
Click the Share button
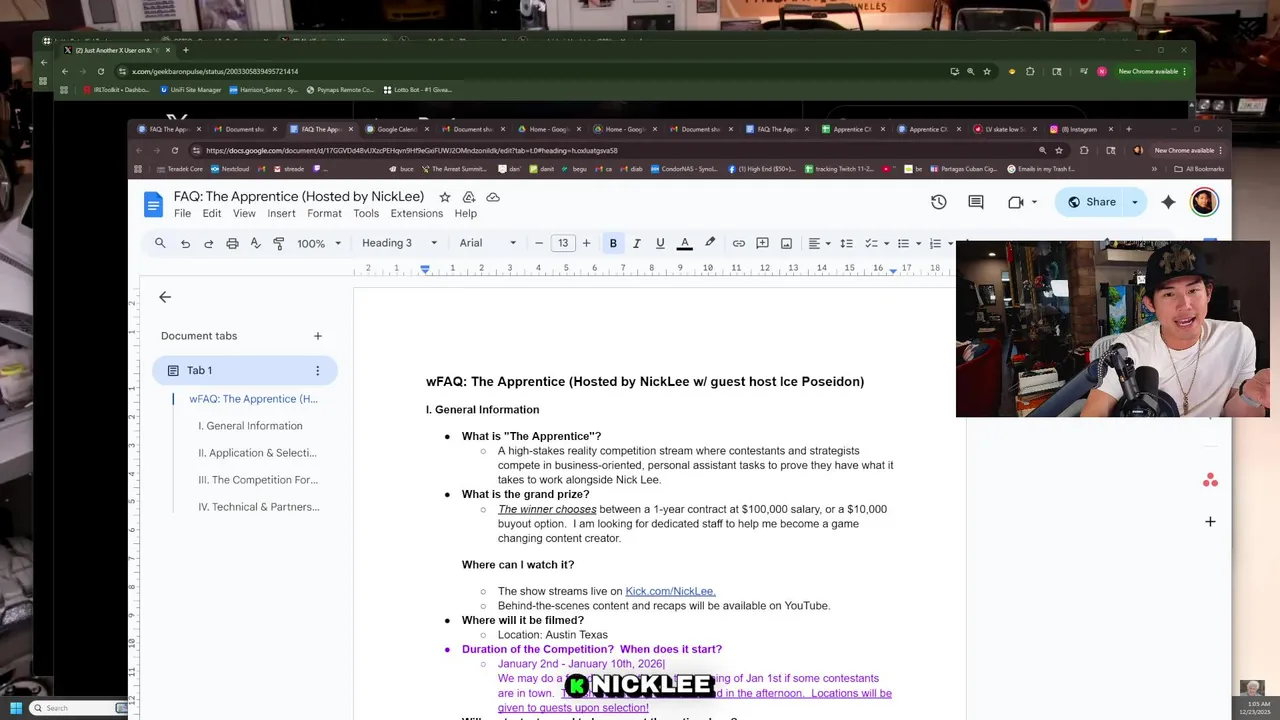point(1091,202)
